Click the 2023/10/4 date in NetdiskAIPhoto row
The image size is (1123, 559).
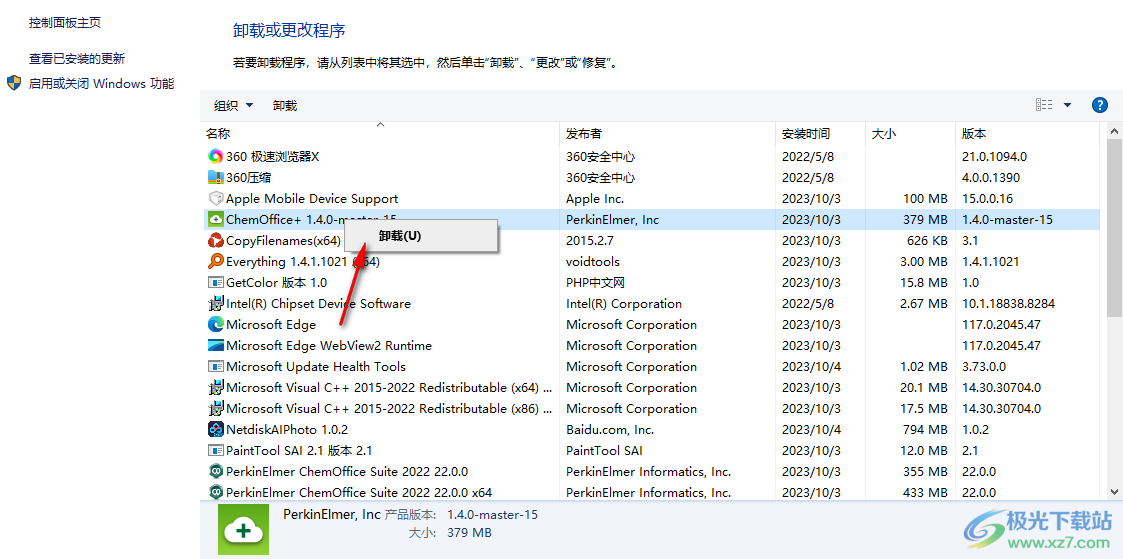pyautogui.click(x=811, y=430)
